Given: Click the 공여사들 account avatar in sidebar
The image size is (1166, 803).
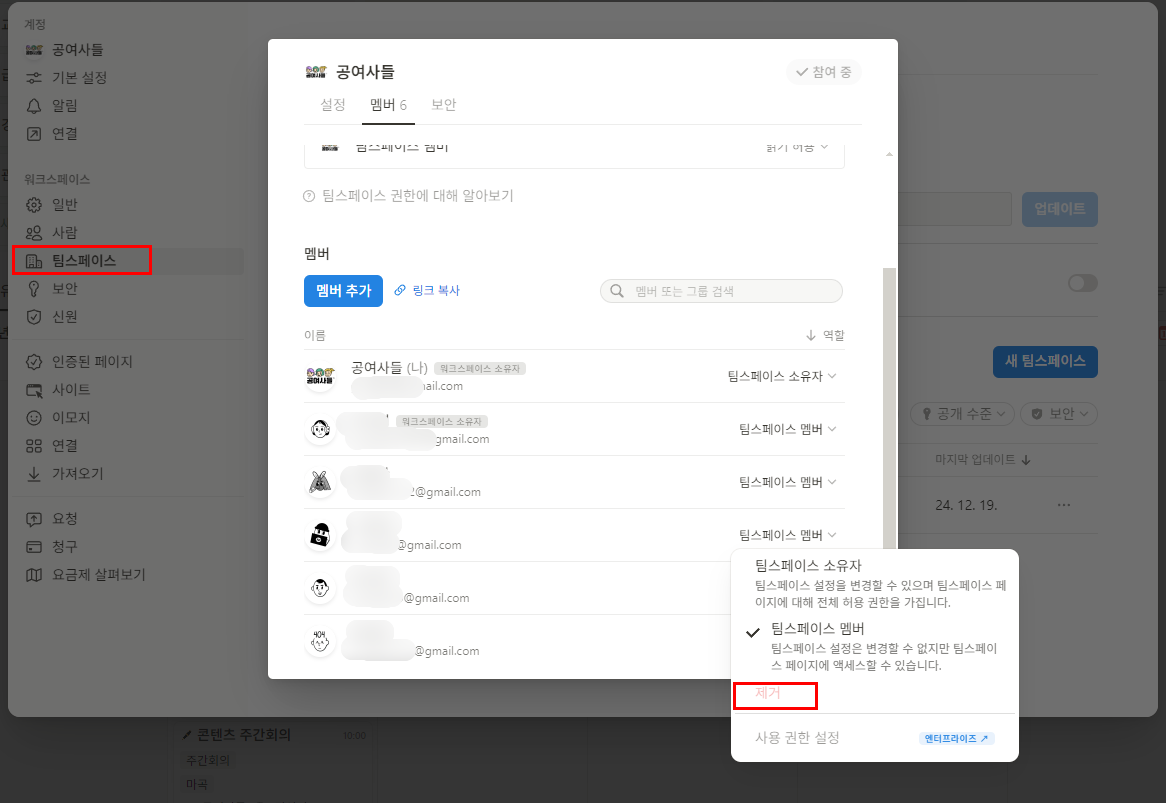Looking at the screenshot, I should pos(33,50).
